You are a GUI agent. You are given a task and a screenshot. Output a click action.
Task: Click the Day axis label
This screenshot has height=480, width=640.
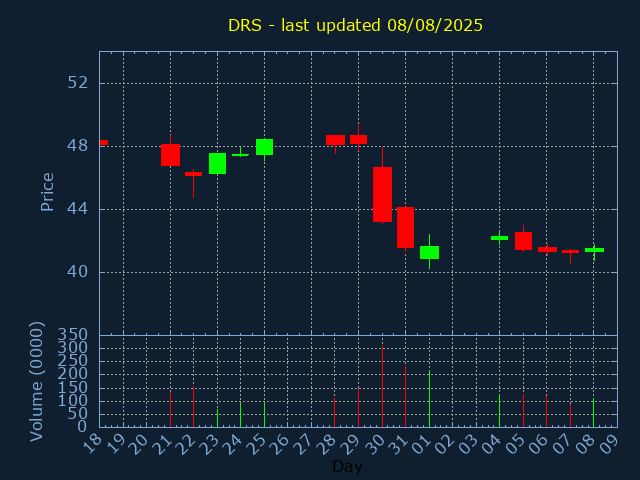(347, 467)
